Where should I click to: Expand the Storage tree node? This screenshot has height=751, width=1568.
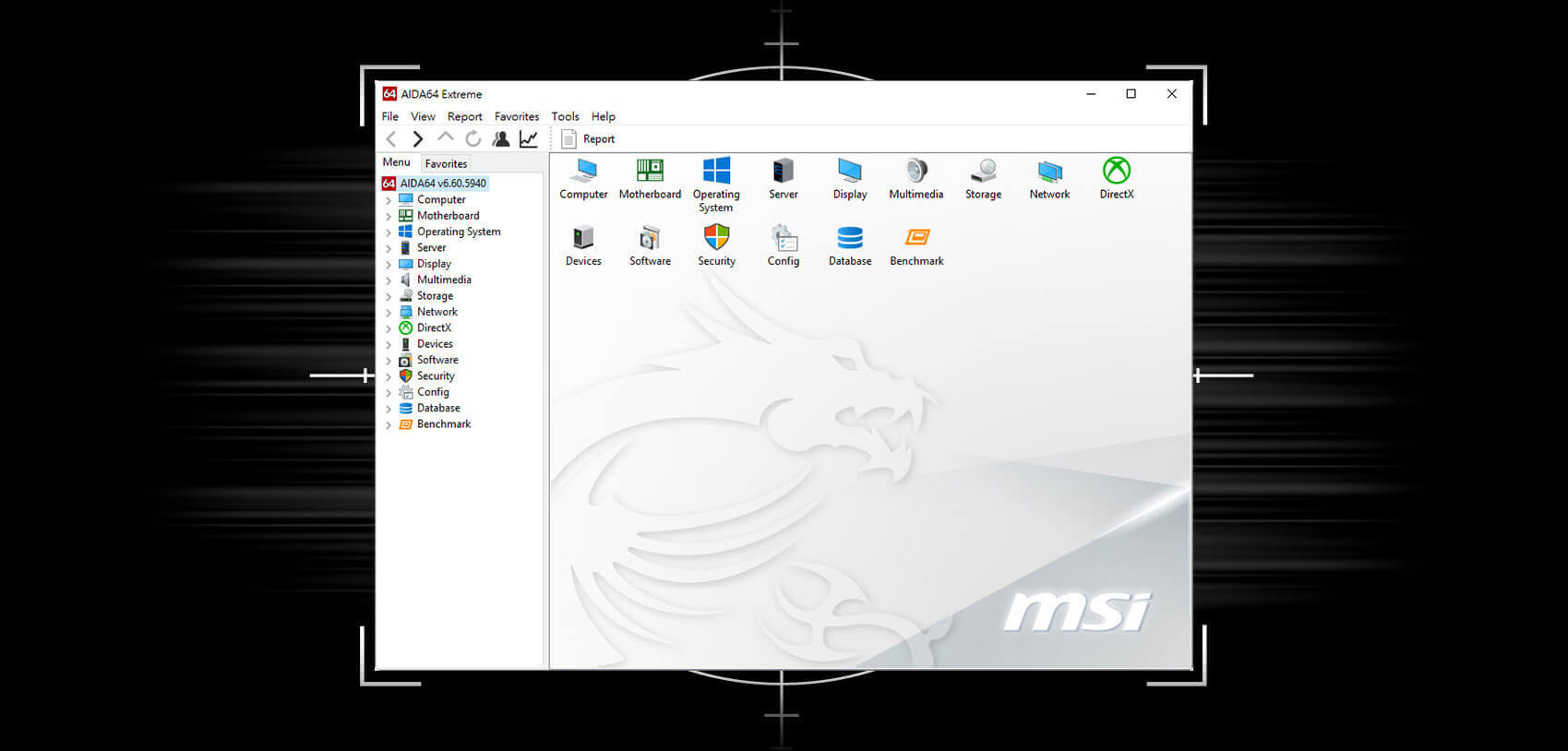(x=389, y=296)
